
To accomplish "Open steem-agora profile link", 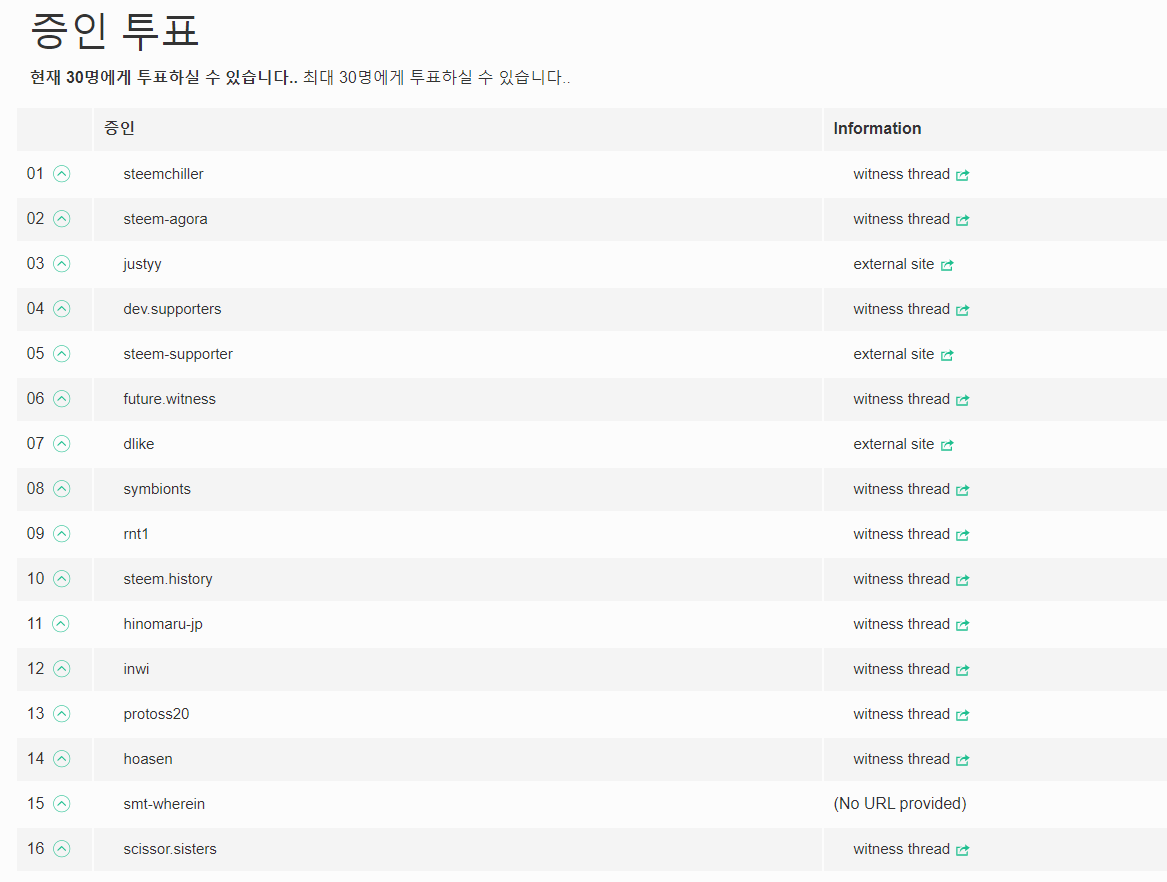I will pyautogui.click(x=165, y=220).
